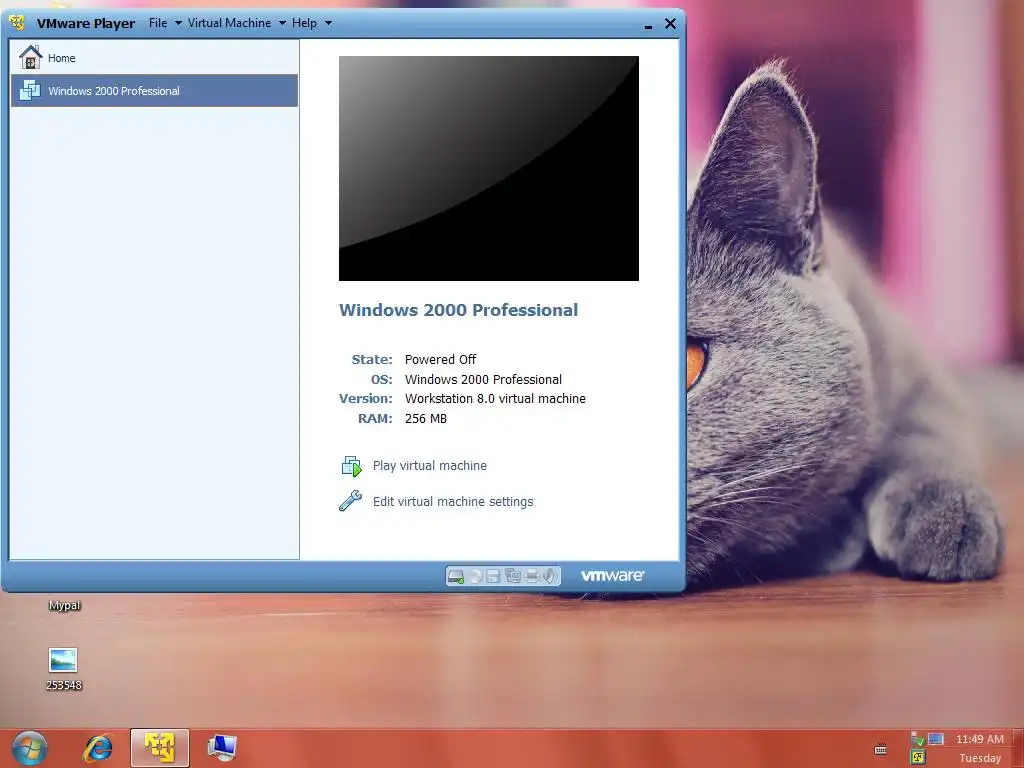Open the on-screen keyboard tray icon

coord(880,750)
